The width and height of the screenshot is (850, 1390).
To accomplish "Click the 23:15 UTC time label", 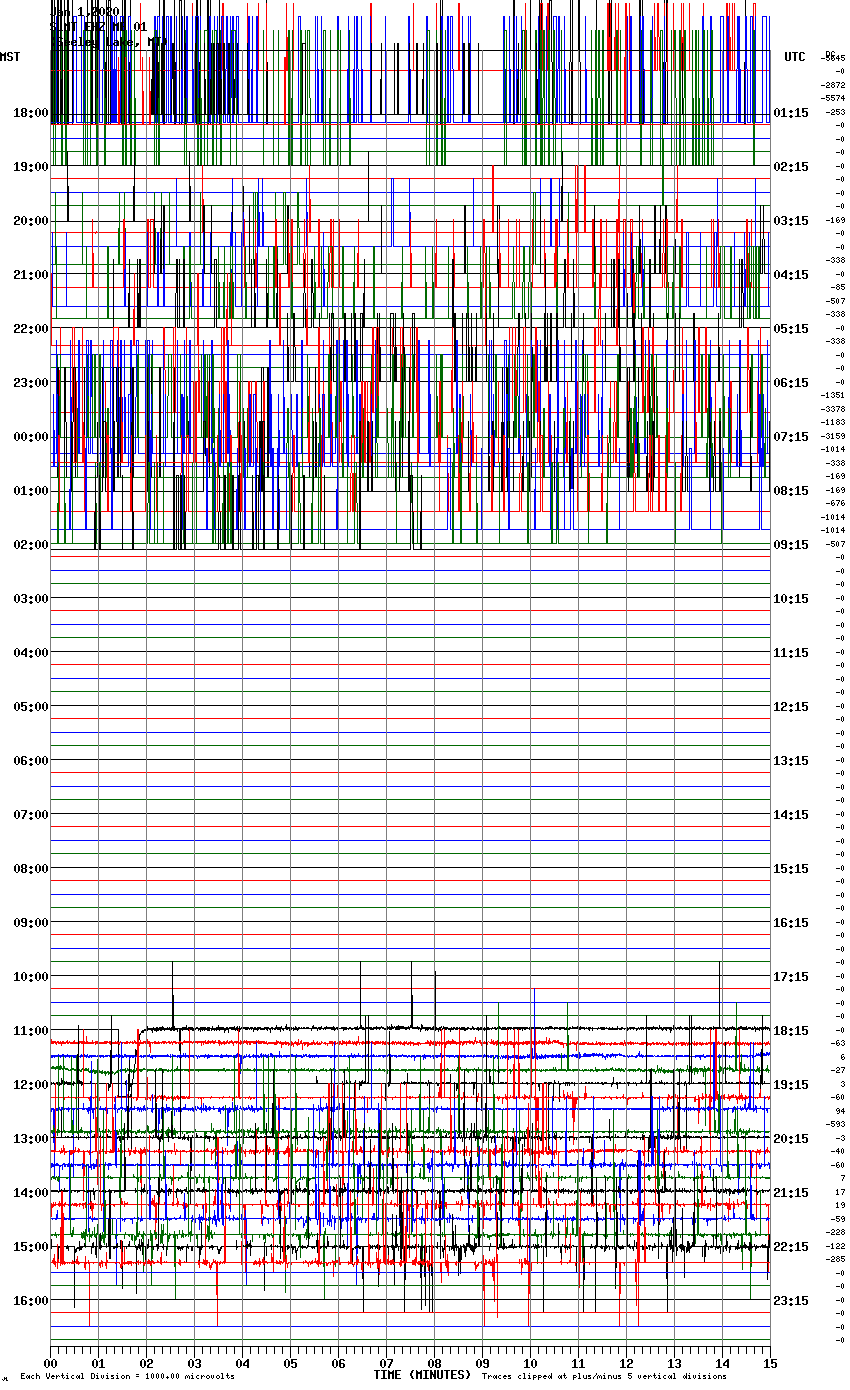I will tap(790, 1301).
